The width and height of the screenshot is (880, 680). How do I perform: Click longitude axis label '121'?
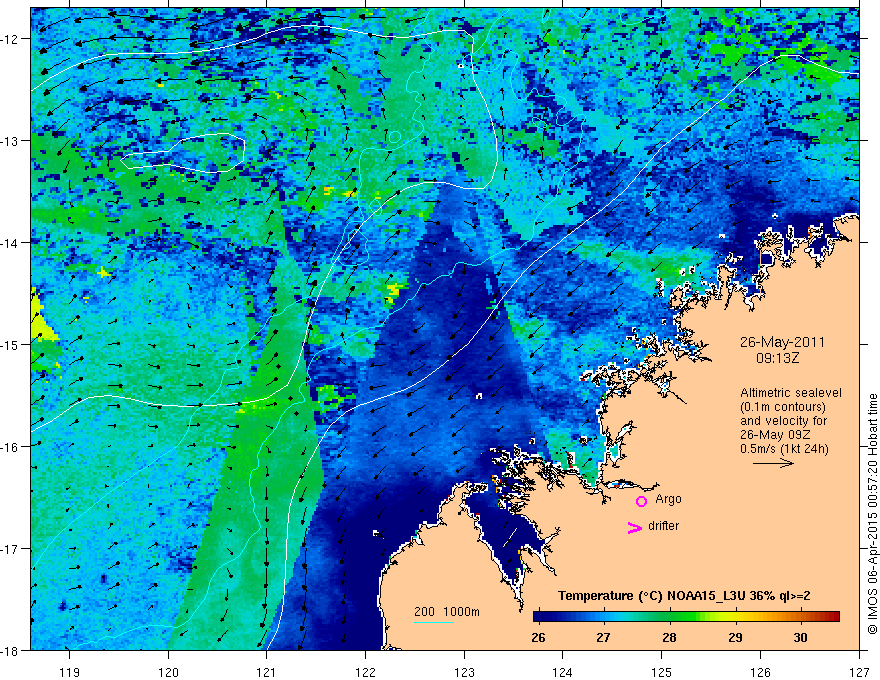(267, 672)
